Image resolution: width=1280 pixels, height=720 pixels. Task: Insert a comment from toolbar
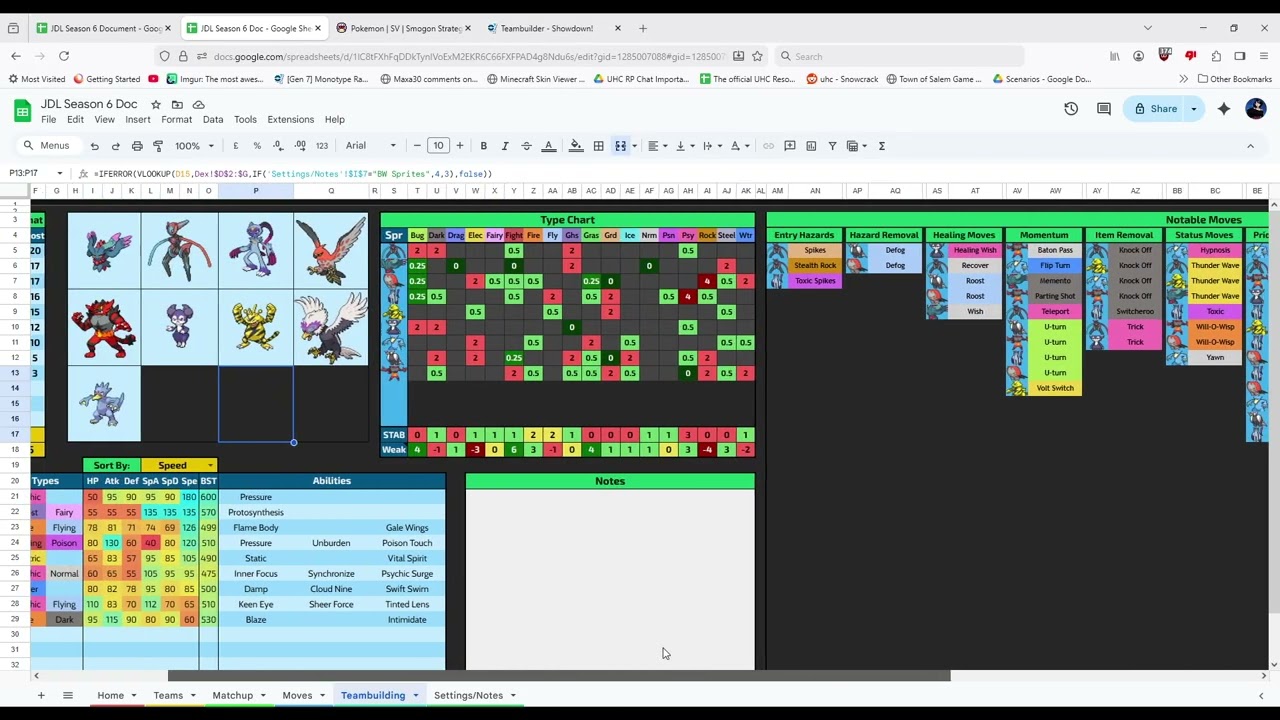790,146
